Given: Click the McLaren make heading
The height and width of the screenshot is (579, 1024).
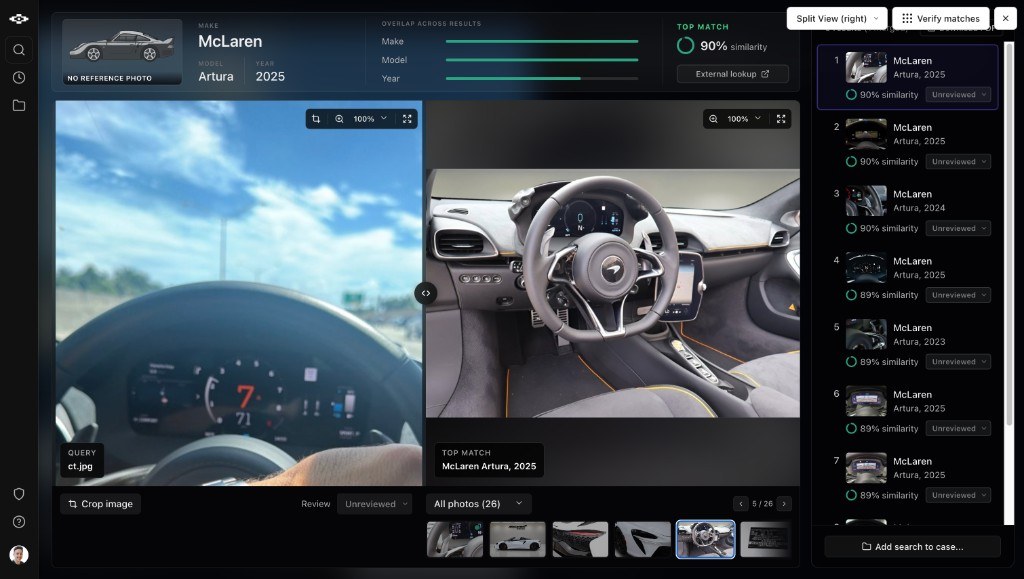Looking at the screenshot, I should coord(230,41).
